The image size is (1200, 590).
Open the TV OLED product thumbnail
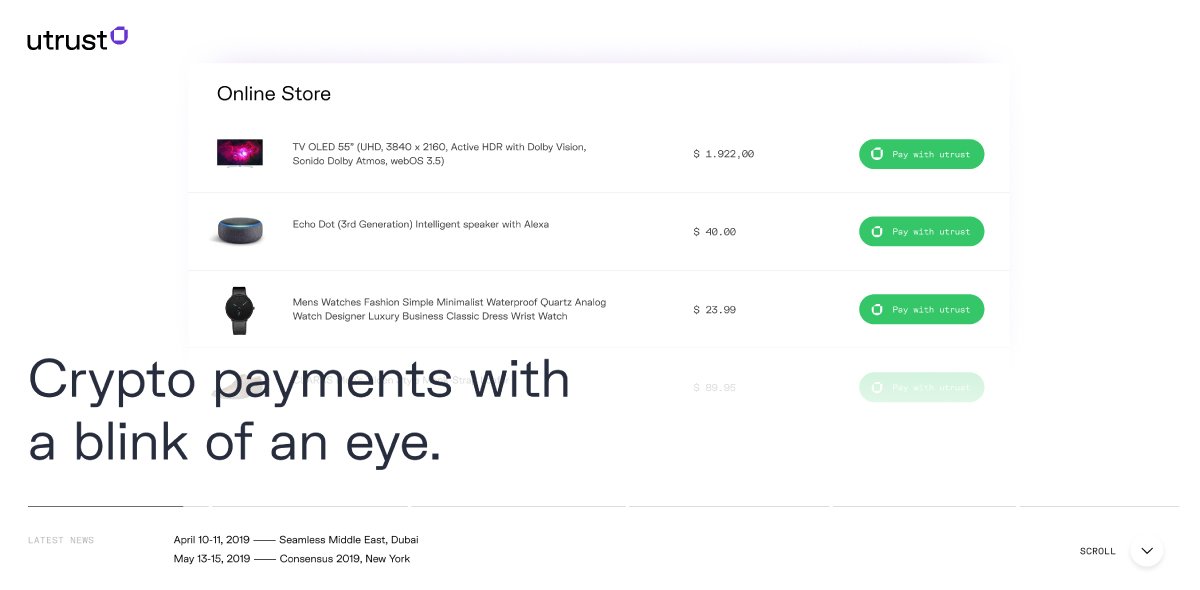(240, 153)
